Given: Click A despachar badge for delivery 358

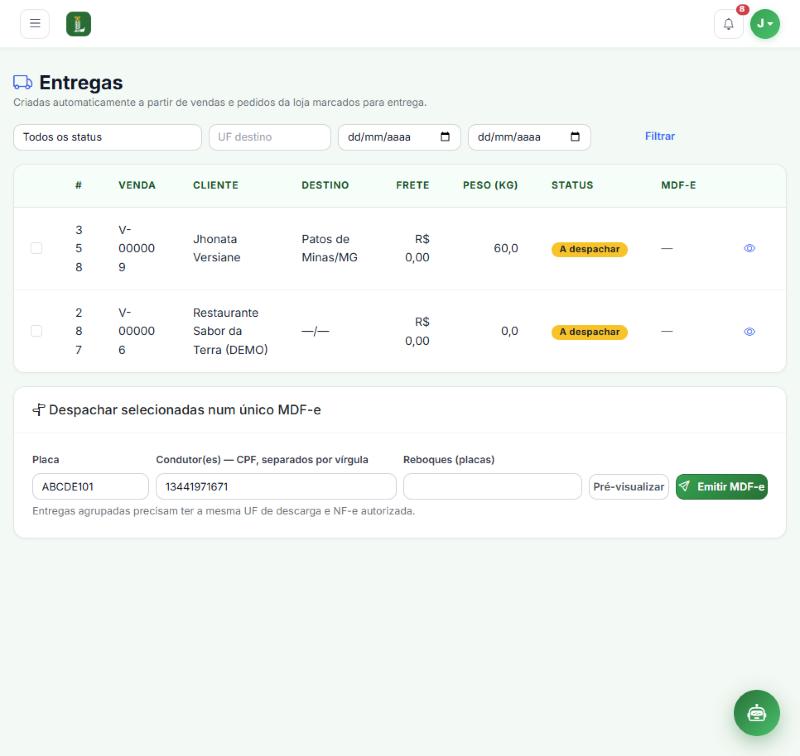Looking at the screenshot, I should [589, 249].
